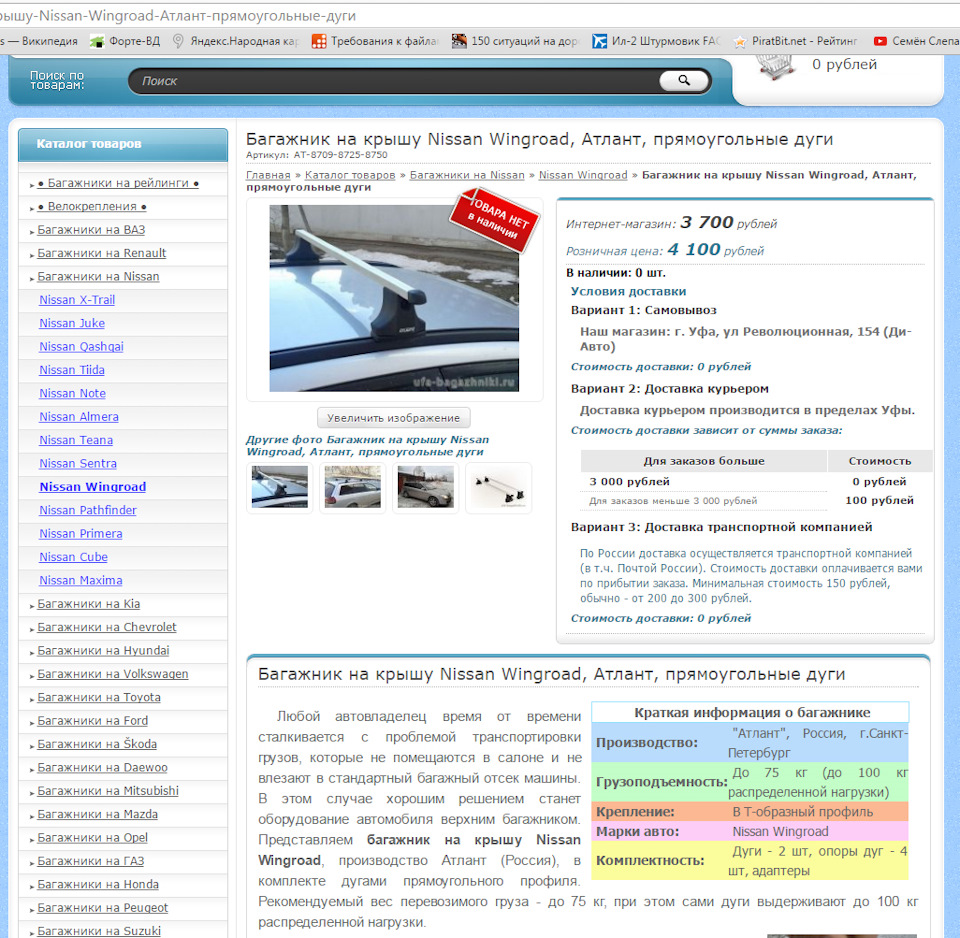Open Nissan Teana sidebar link
Screen dimensions: 960x938
point(76,440)
